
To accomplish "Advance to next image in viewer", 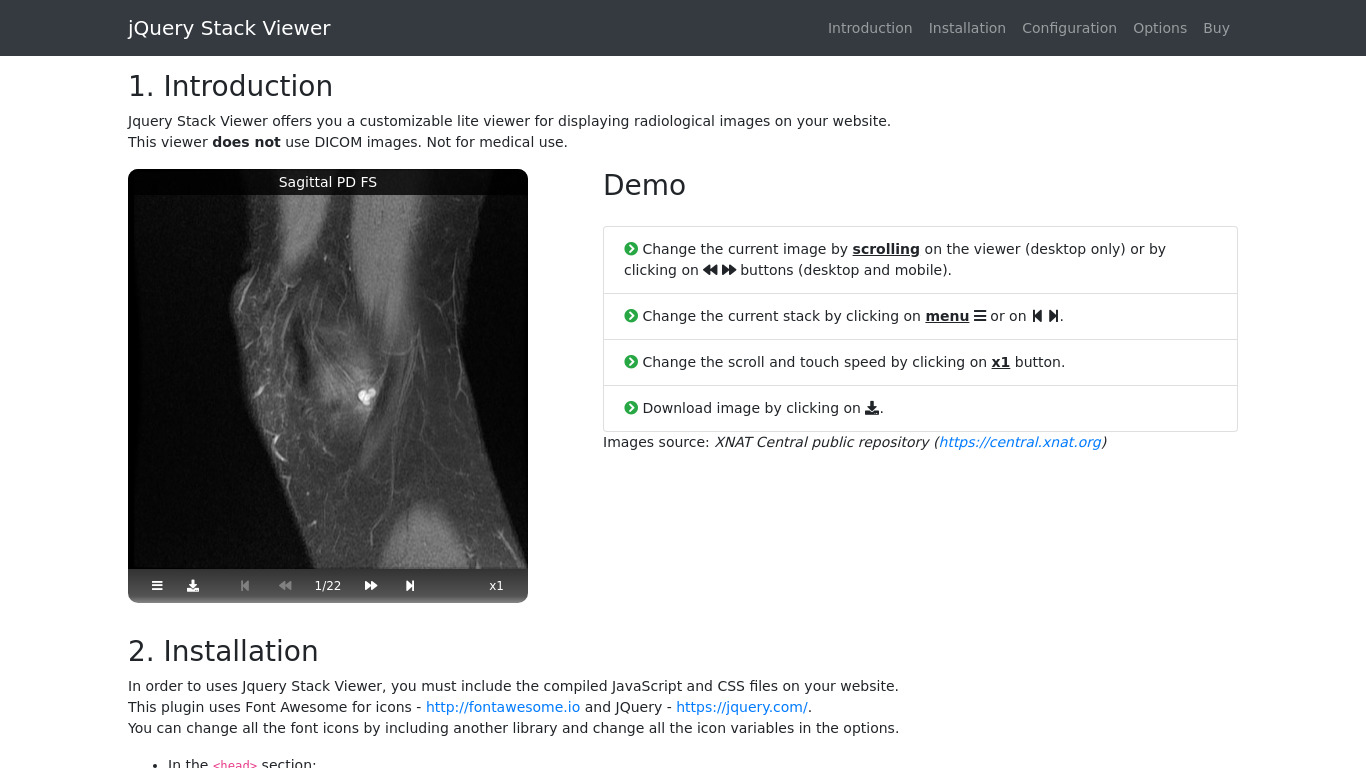I will pyautogui.click(x=371, y=586).
